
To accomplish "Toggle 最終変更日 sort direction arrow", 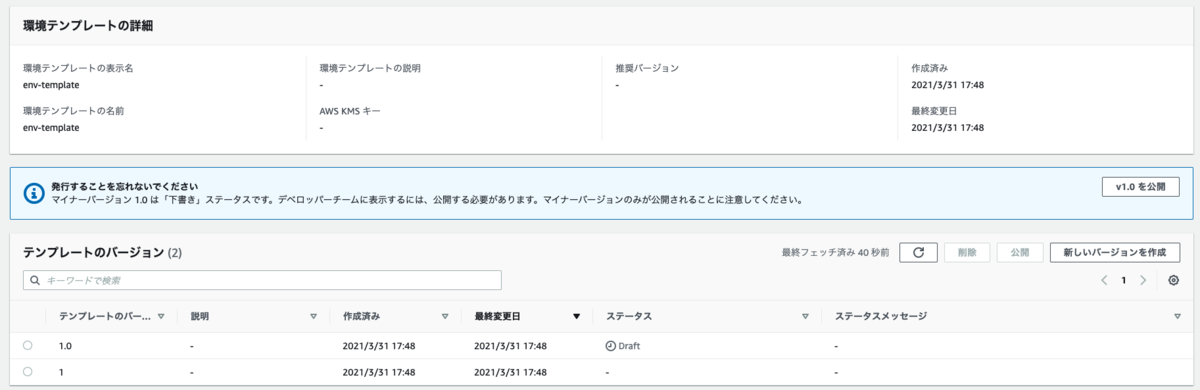I will click(576, 316).
